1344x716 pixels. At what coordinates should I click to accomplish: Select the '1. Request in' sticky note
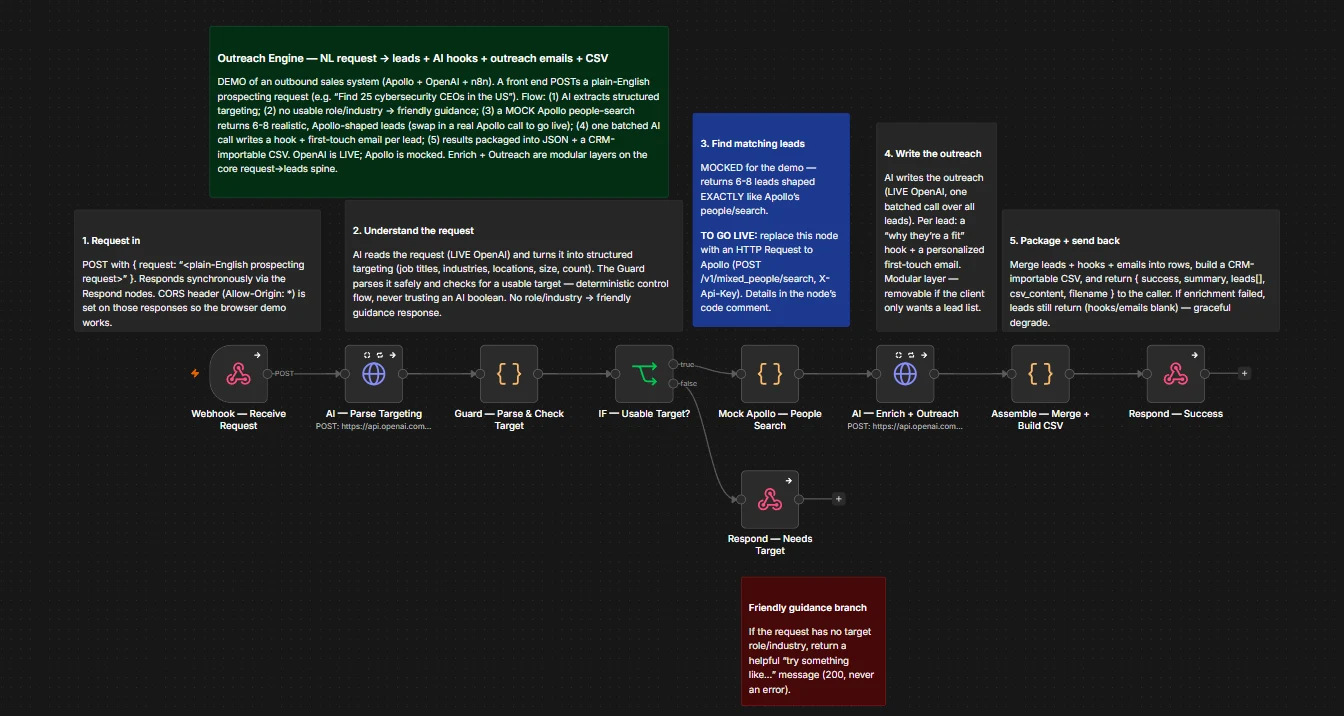point(197,271)
